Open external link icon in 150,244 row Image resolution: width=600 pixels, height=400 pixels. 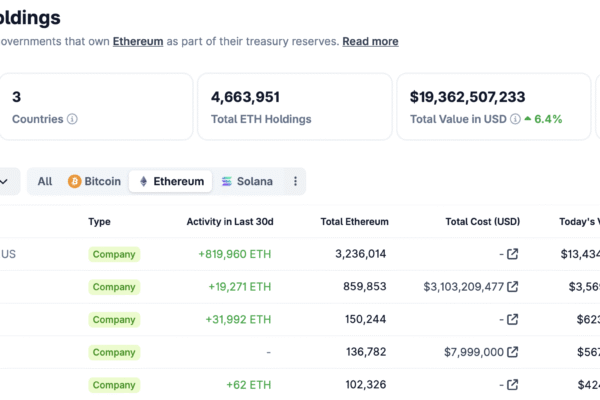(513, 320)
